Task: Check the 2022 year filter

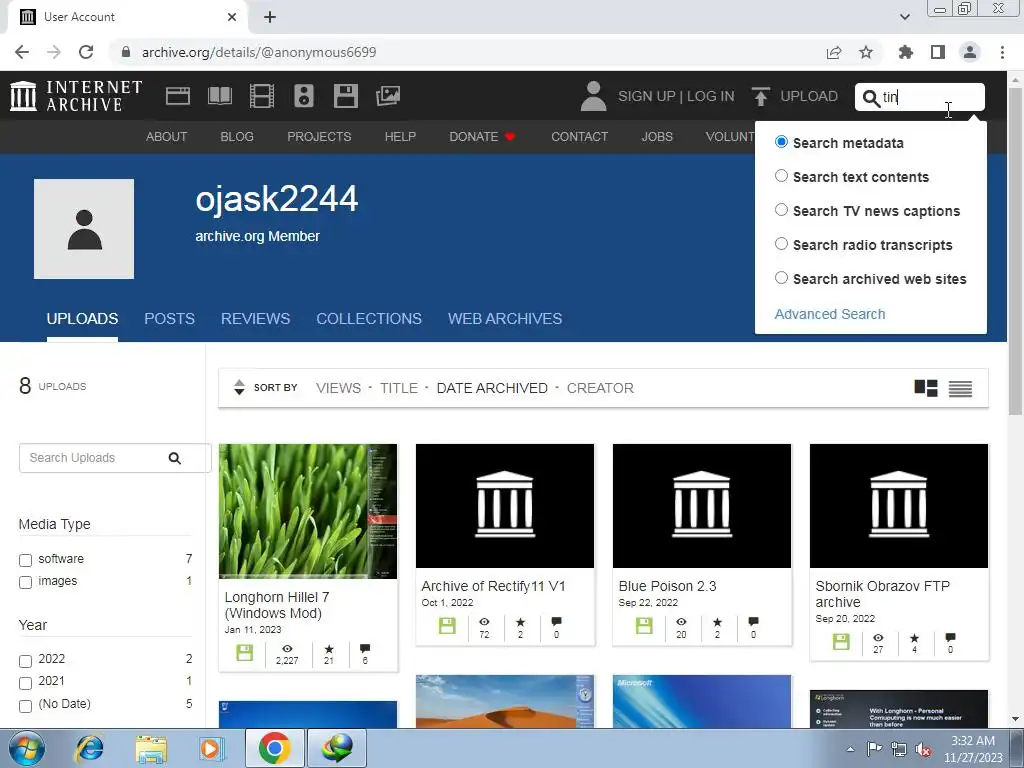Action: (25, 661)
